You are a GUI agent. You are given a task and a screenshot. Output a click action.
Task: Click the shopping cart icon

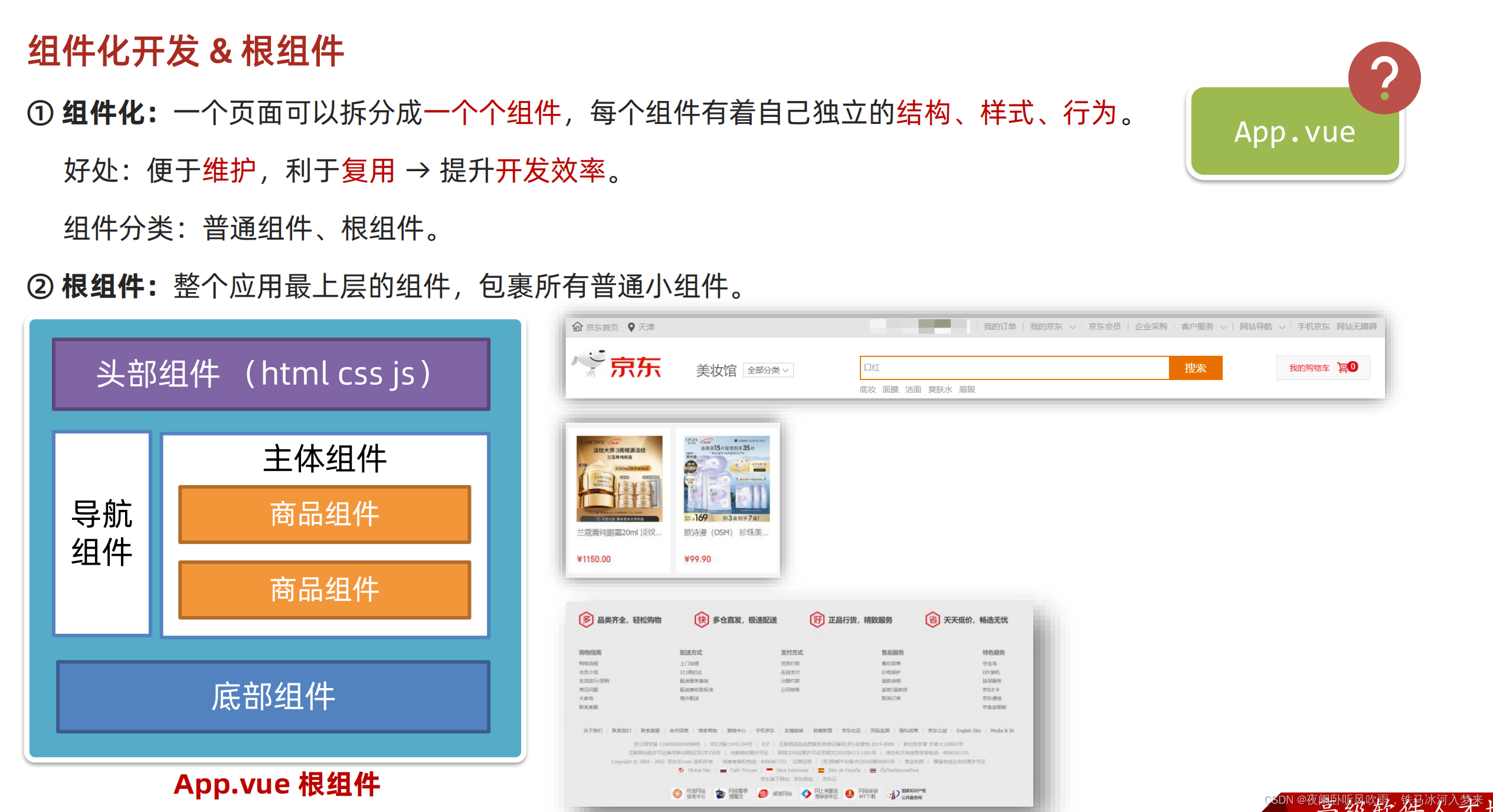pos(1343,368)
